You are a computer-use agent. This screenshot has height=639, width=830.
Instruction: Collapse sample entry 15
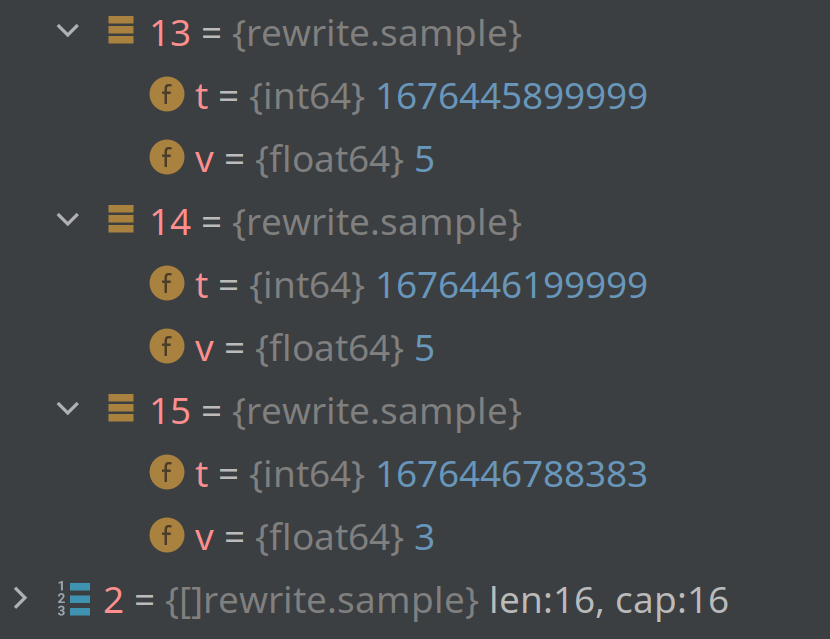point(67,408)
